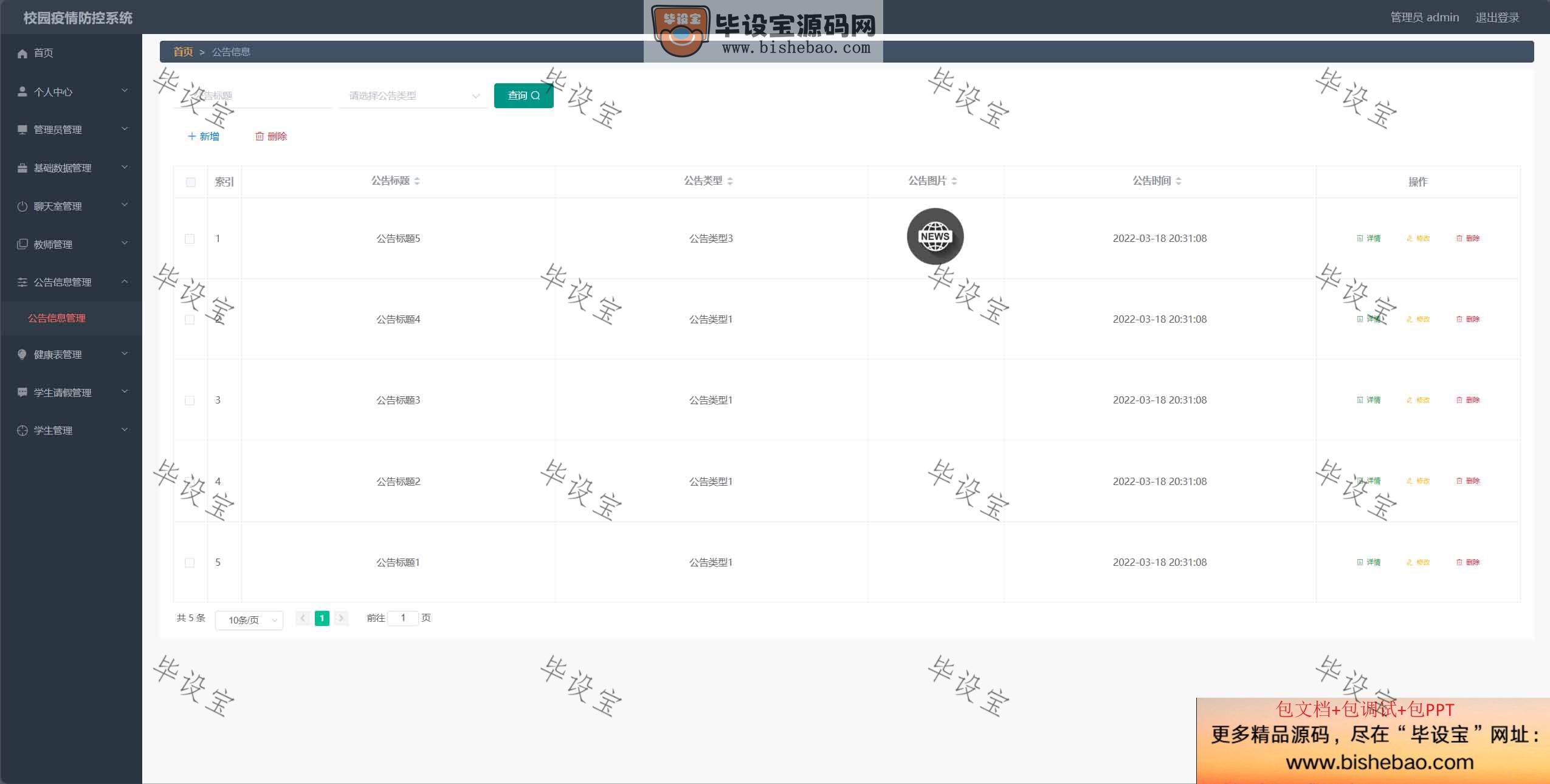Click the circular icon beside 学生管理
Screen dimensions: 1550x784
click(x=22, y=430)
